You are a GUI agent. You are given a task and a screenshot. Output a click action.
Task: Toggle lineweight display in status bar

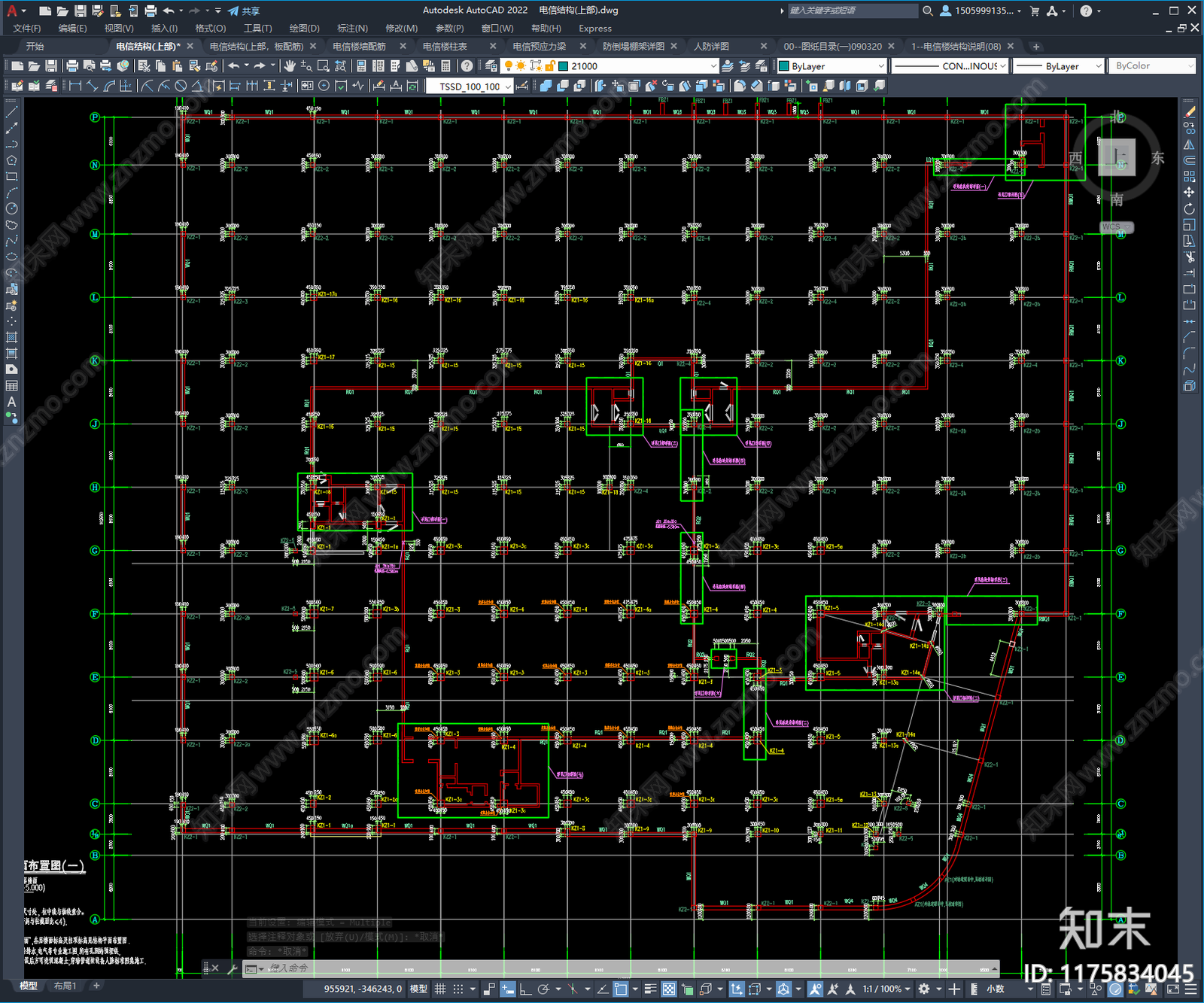[x=651, y=989]
